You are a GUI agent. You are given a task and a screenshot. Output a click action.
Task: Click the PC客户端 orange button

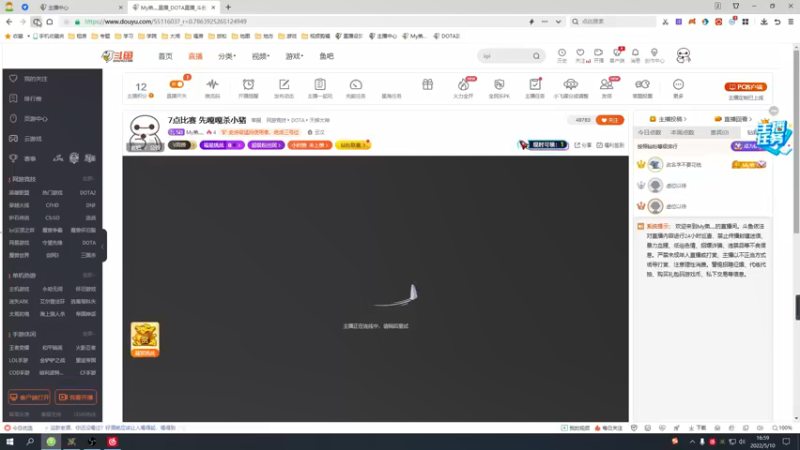point(745,87)
